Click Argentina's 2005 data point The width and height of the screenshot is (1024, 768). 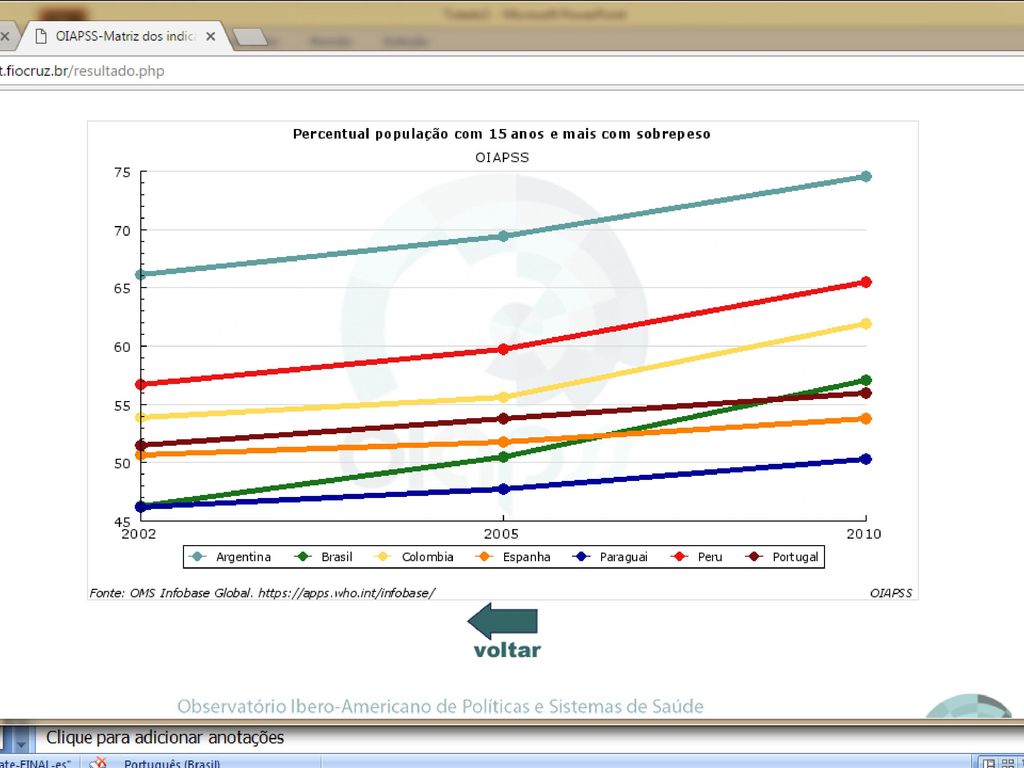tap(504, 236)
